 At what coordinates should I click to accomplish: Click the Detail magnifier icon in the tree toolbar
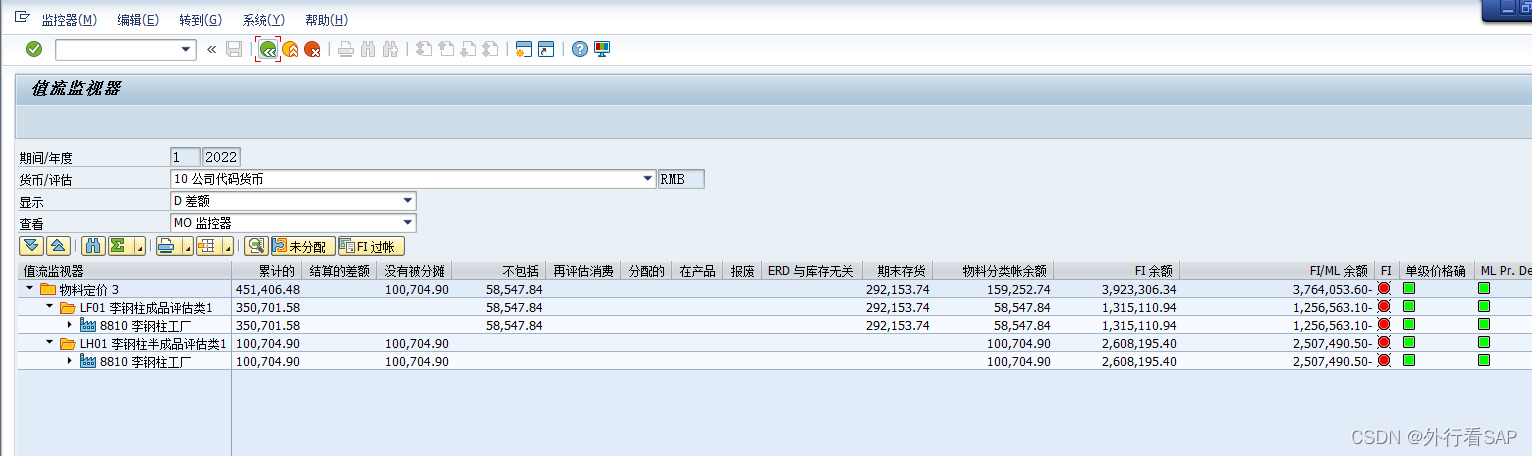click(256, 246)
